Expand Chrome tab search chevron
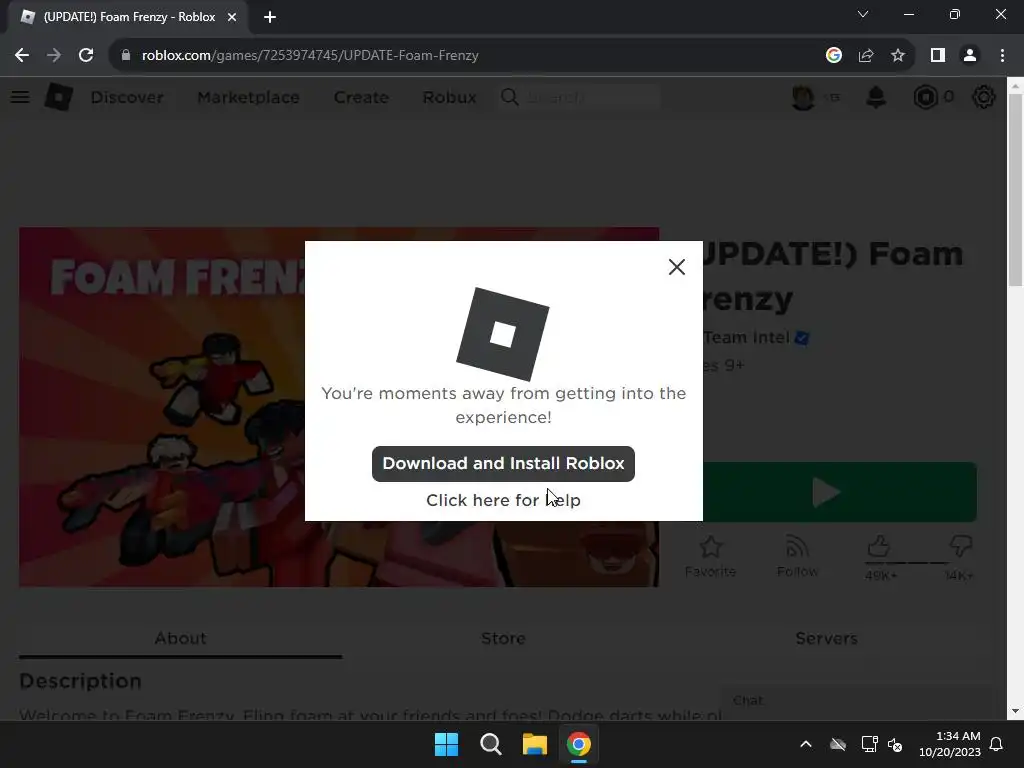This screenshot has width=1024, height=768. (x=863, y=14)
